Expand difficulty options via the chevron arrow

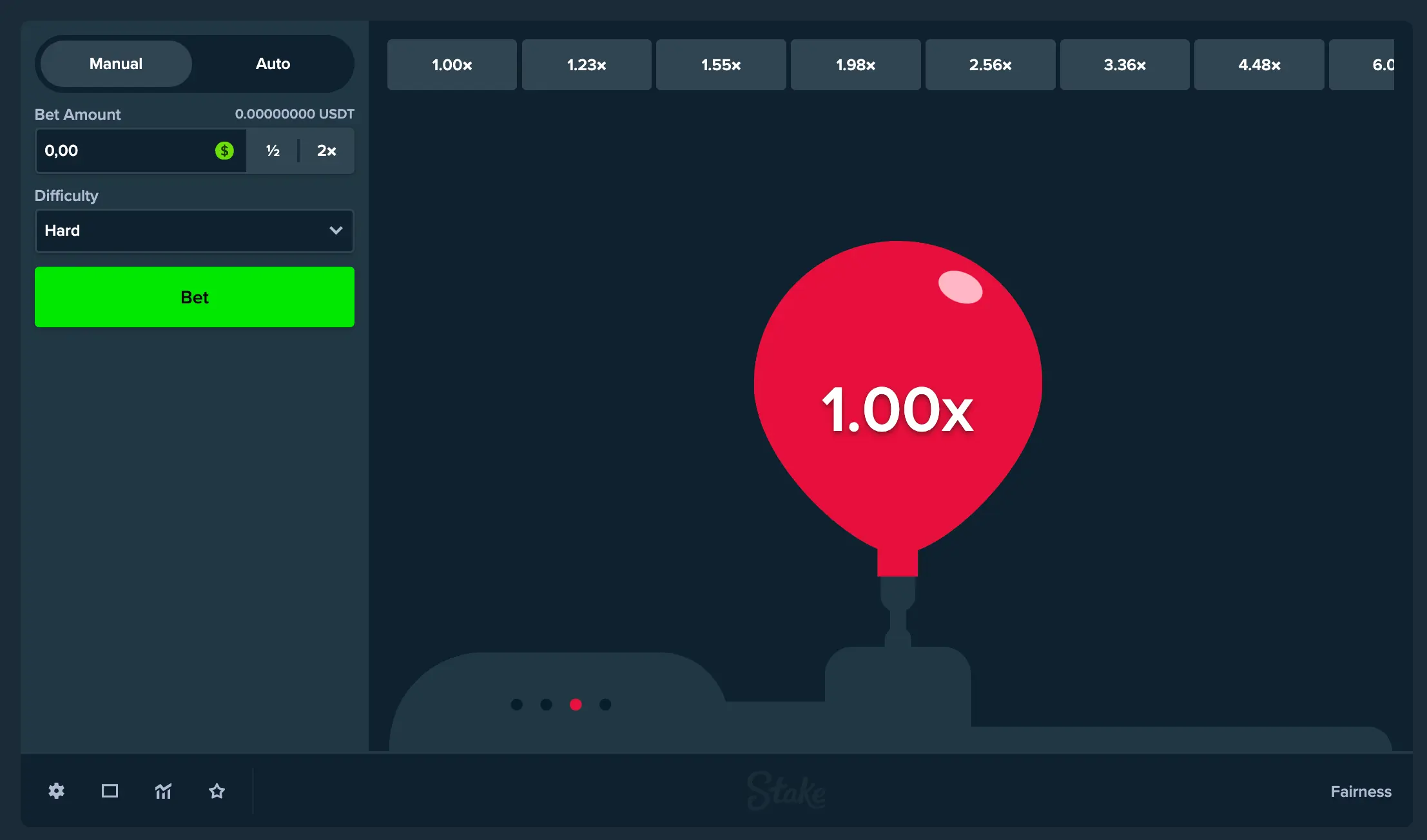(336, 231)
